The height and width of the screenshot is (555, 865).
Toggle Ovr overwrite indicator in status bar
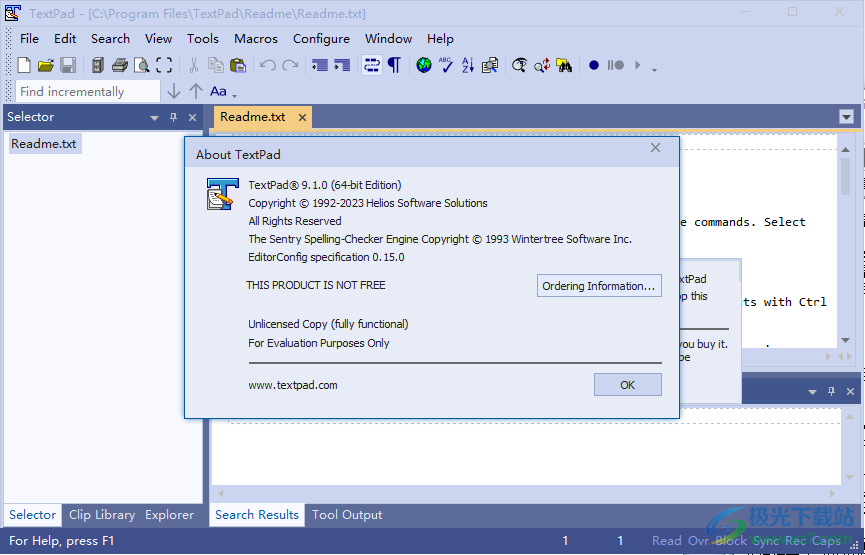pos(698,541)
